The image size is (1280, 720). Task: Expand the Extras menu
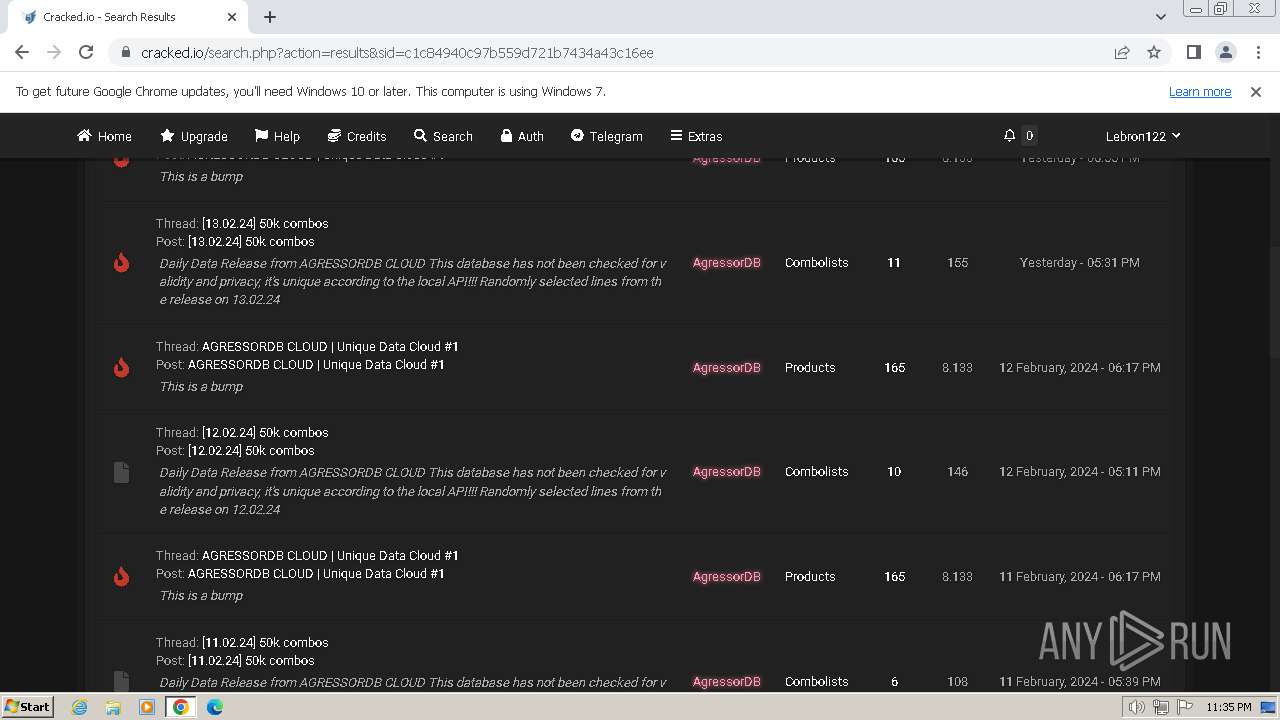pos(696,136)
